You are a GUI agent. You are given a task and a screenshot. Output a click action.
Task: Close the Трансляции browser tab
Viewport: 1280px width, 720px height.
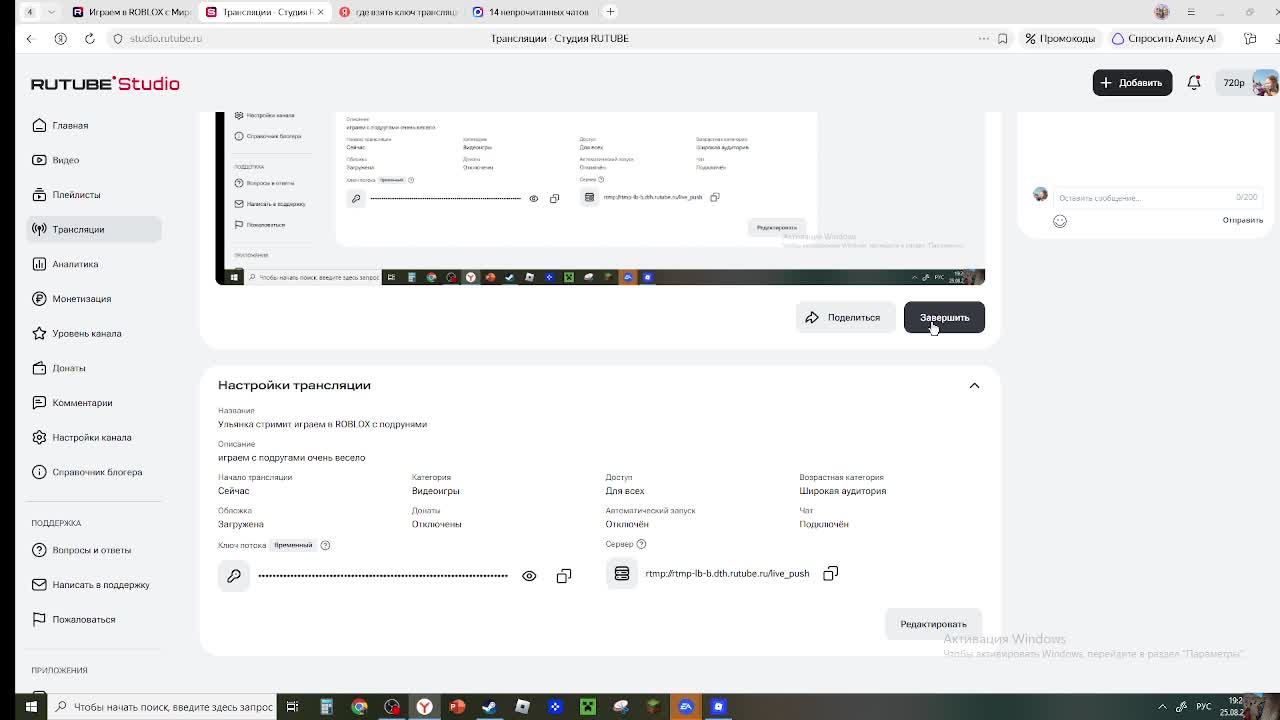tap(320, 12)
